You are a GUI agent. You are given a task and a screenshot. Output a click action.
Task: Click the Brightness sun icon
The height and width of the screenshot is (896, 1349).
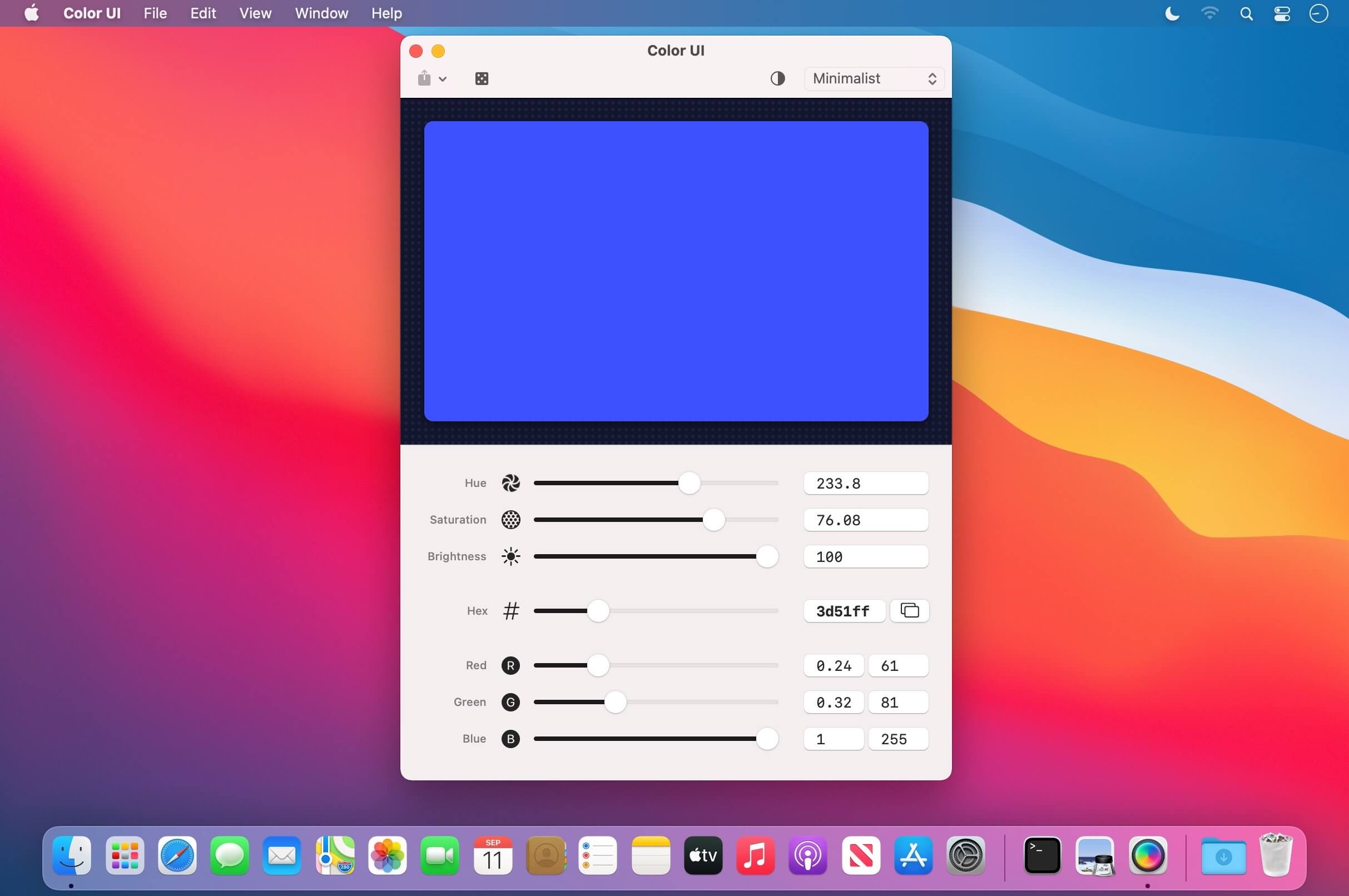click(510, 556)
